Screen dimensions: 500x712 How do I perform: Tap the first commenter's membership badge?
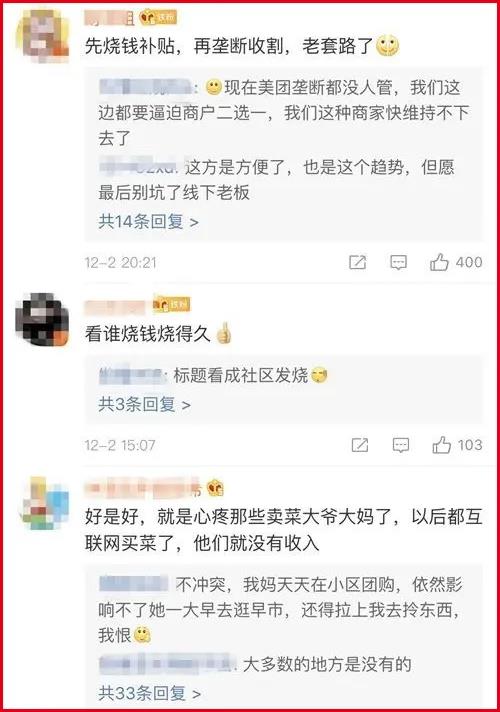(158, 18)
